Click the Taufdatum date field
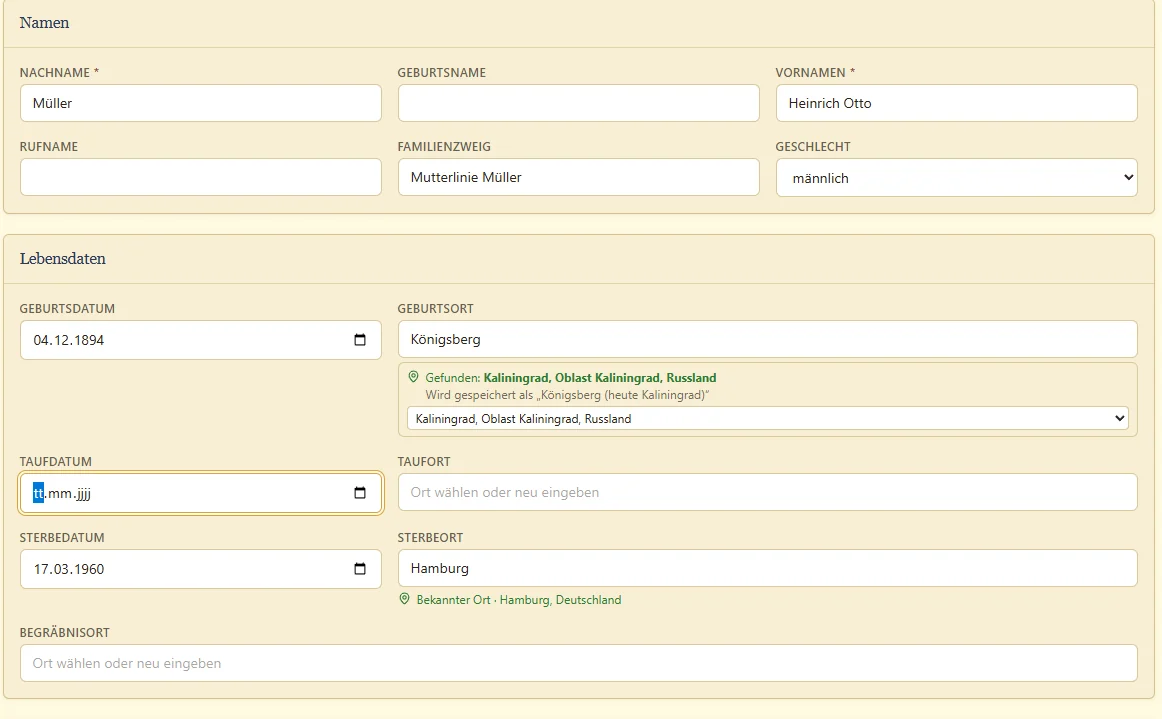This screenshot has height=719, width=1162. pyautogui.click(x=201, y=493)
